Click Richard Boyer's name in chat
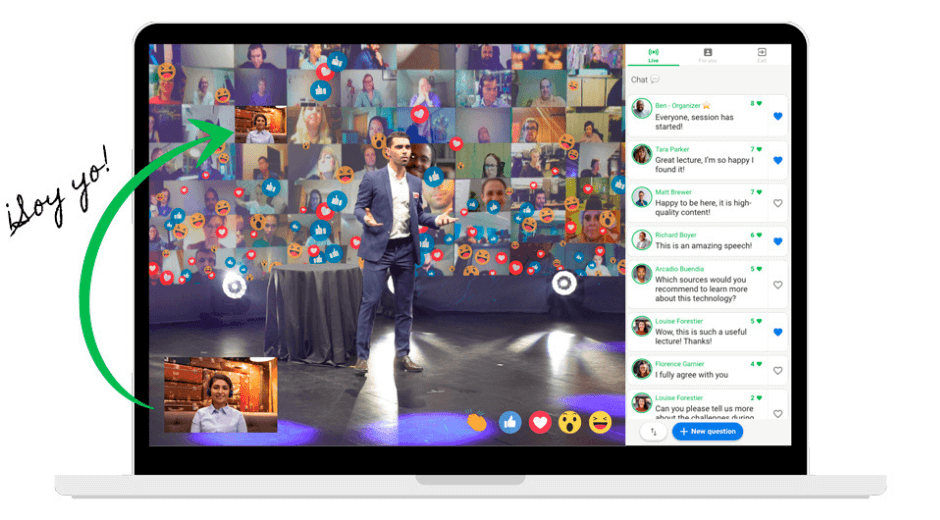This screenshot has height=520, width=940. click(x=677, y=236)
